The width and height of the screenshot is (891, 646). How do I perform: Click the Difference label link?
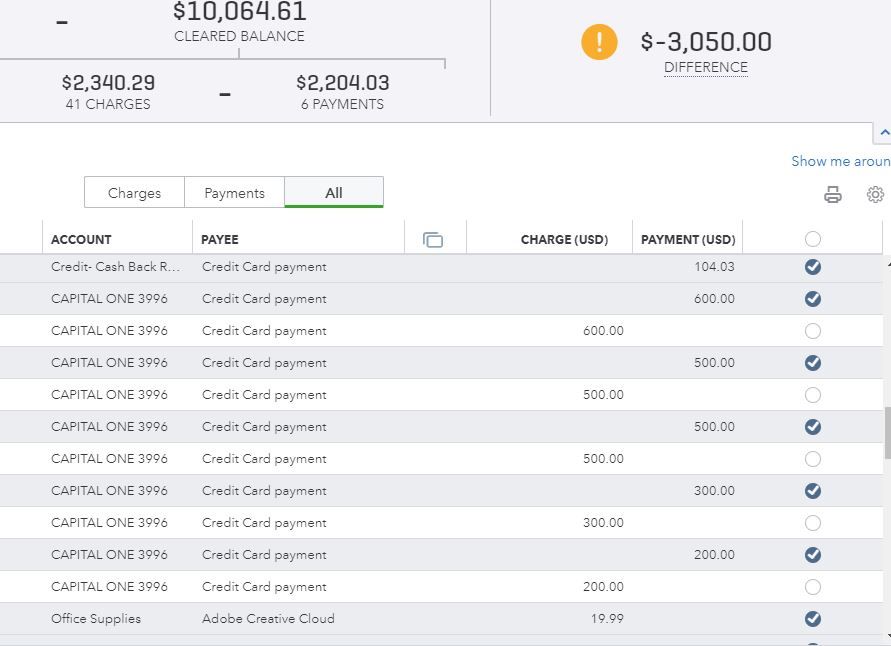pos(705,67)
